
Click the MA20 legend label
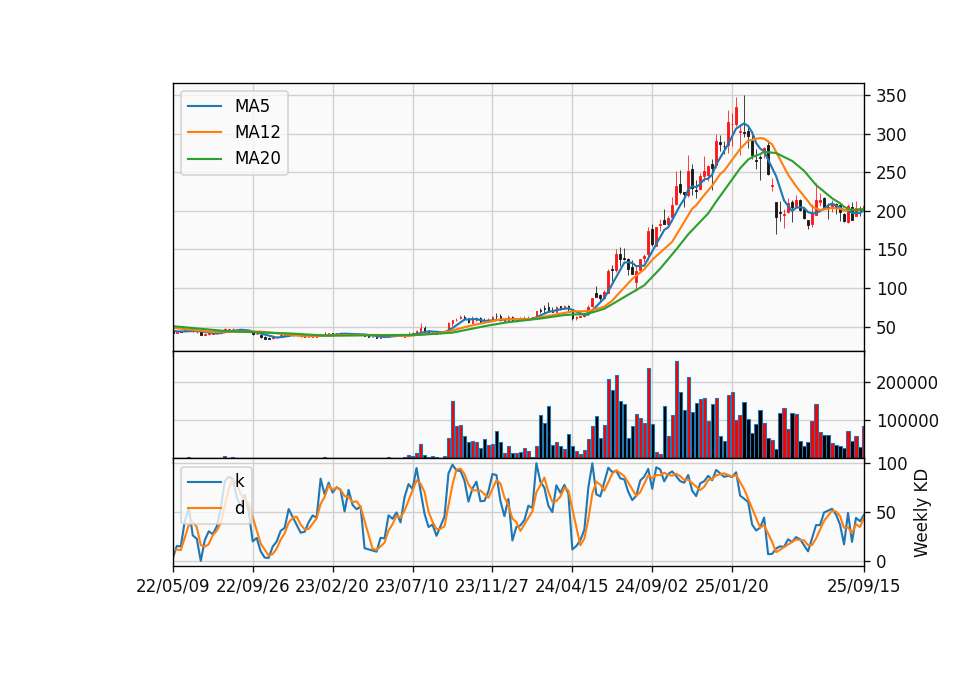(257, 158)
